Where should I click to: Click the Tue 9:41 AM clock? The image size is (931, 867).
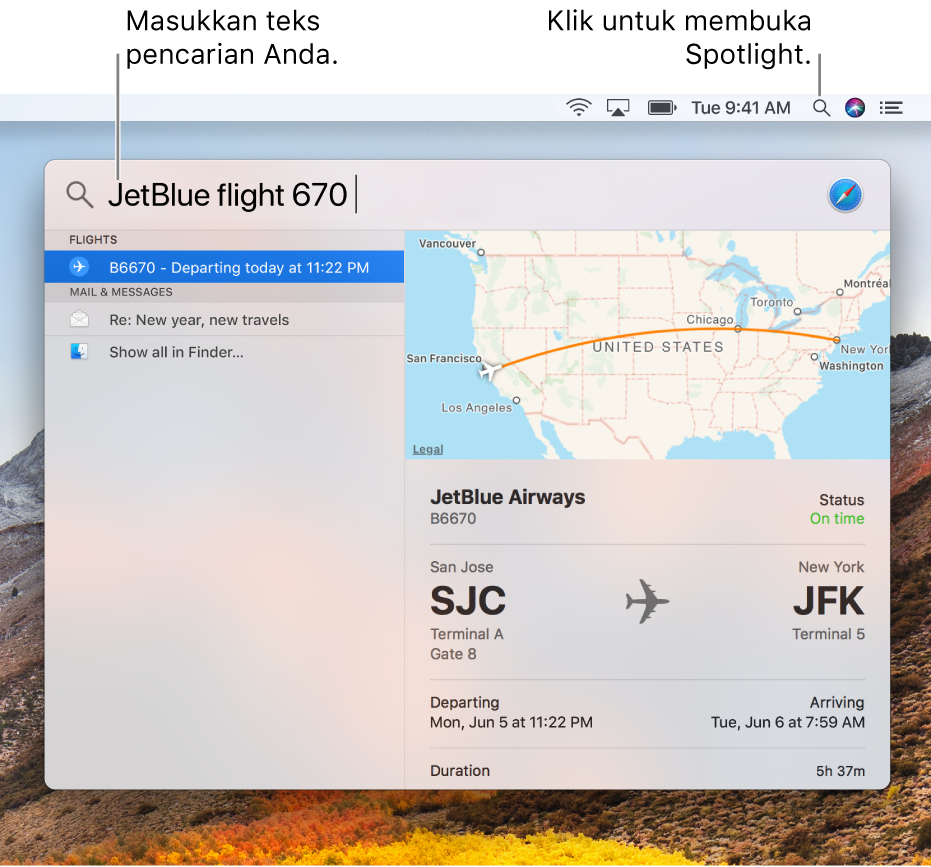(x=740, y=108)
